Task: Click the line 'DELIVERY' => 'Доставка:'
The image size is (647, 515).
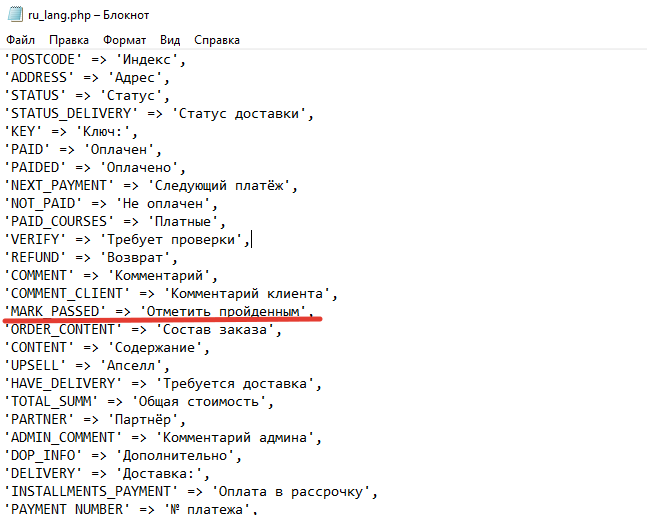Action: (x=107, y=473)
